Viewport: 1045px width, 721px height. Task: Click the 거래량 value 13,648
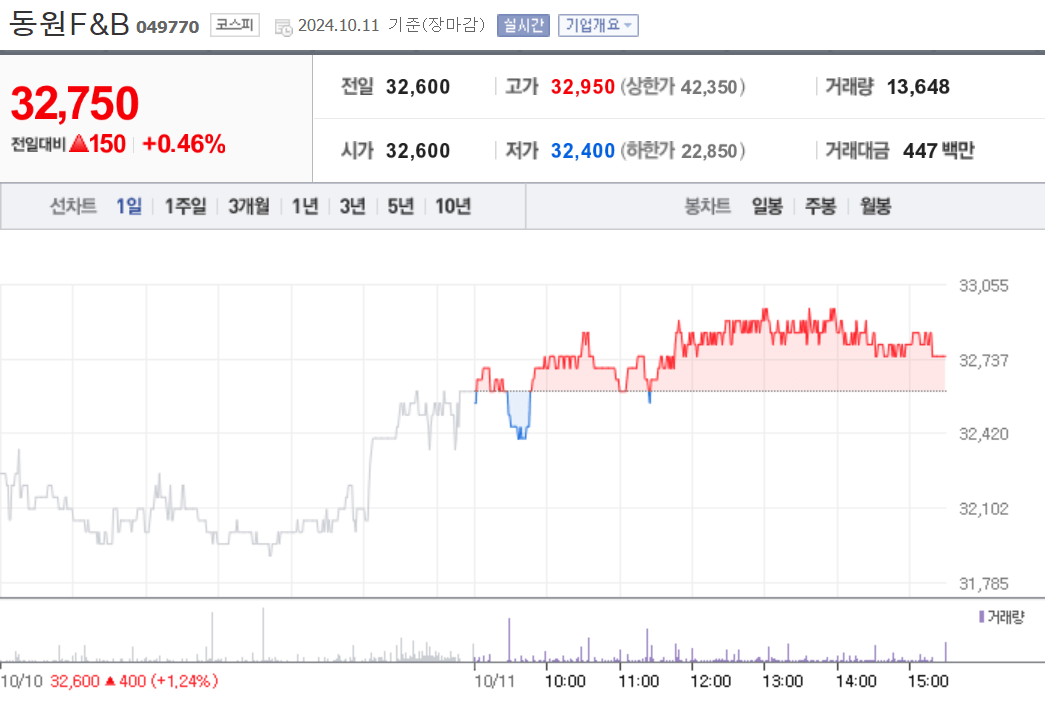(918, 87)
